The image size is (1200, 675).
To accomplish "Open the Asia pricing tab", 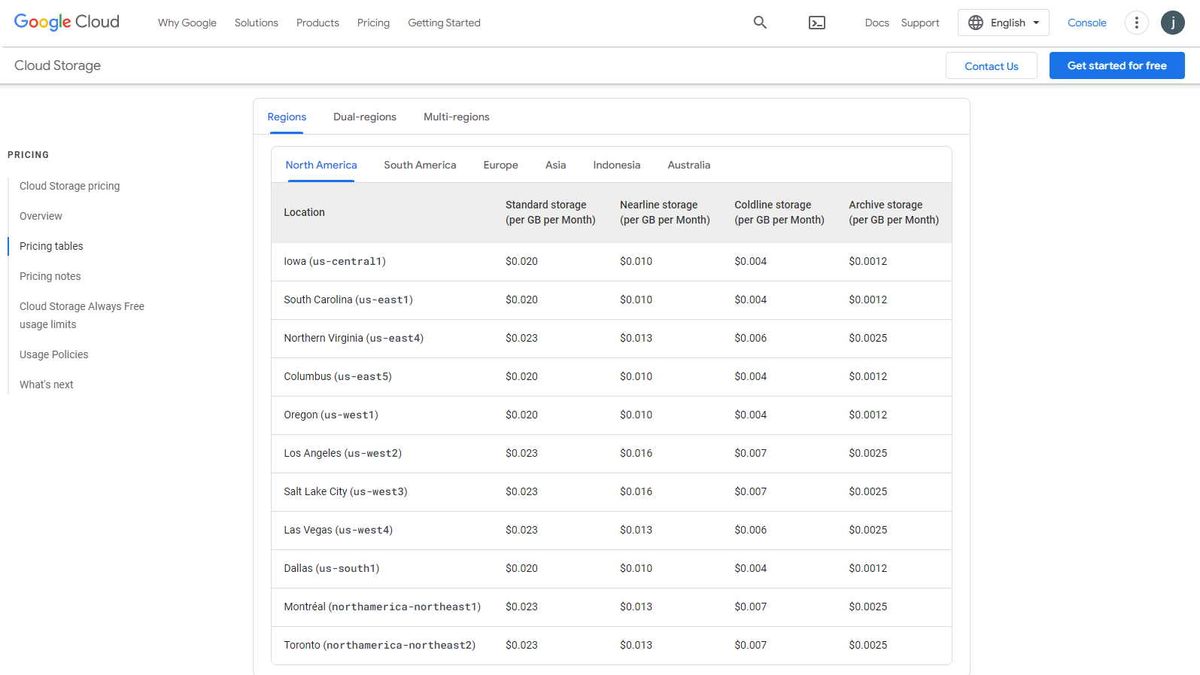I will [x=555, y=165].
